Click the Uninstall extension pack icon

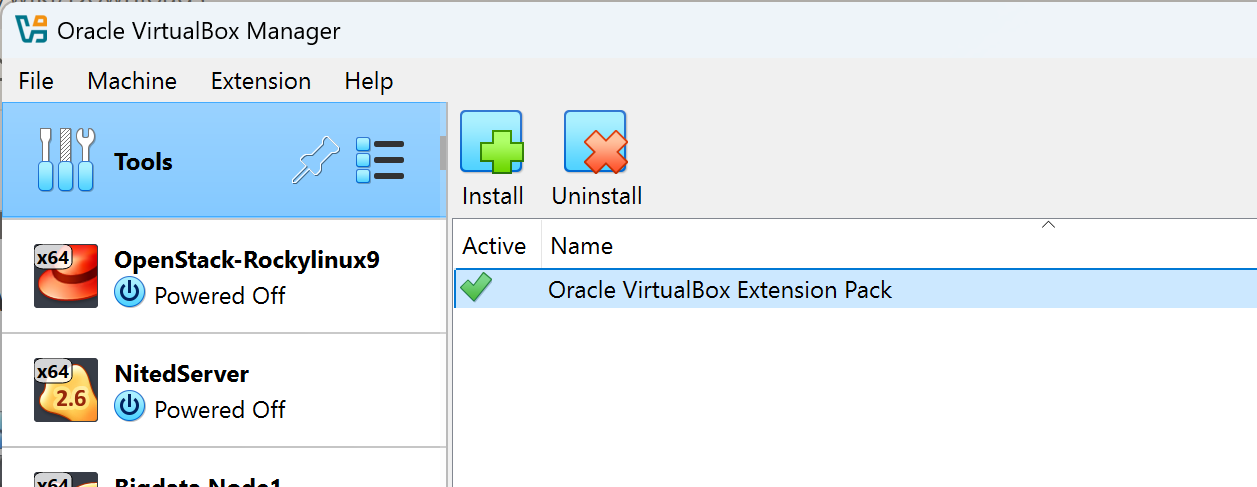pos(595,142)
